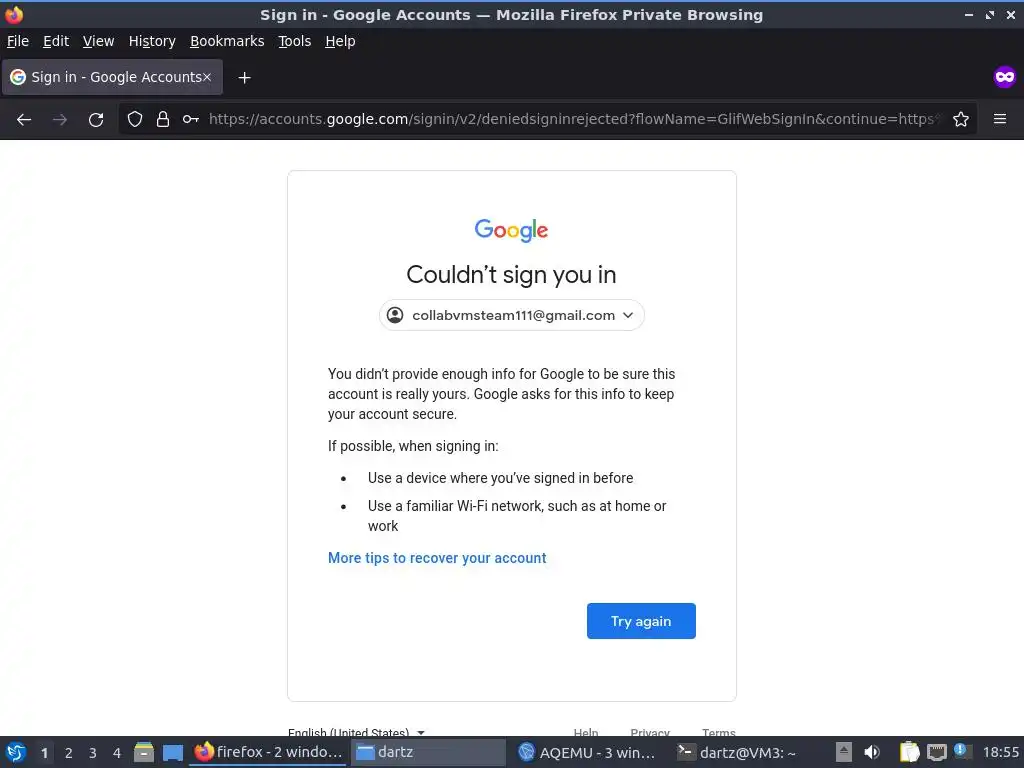Image resolution: width=1024 pixels, height=768 pixels.
Task: Open the Bookmarks menu
Action: (x=227, y=41)
